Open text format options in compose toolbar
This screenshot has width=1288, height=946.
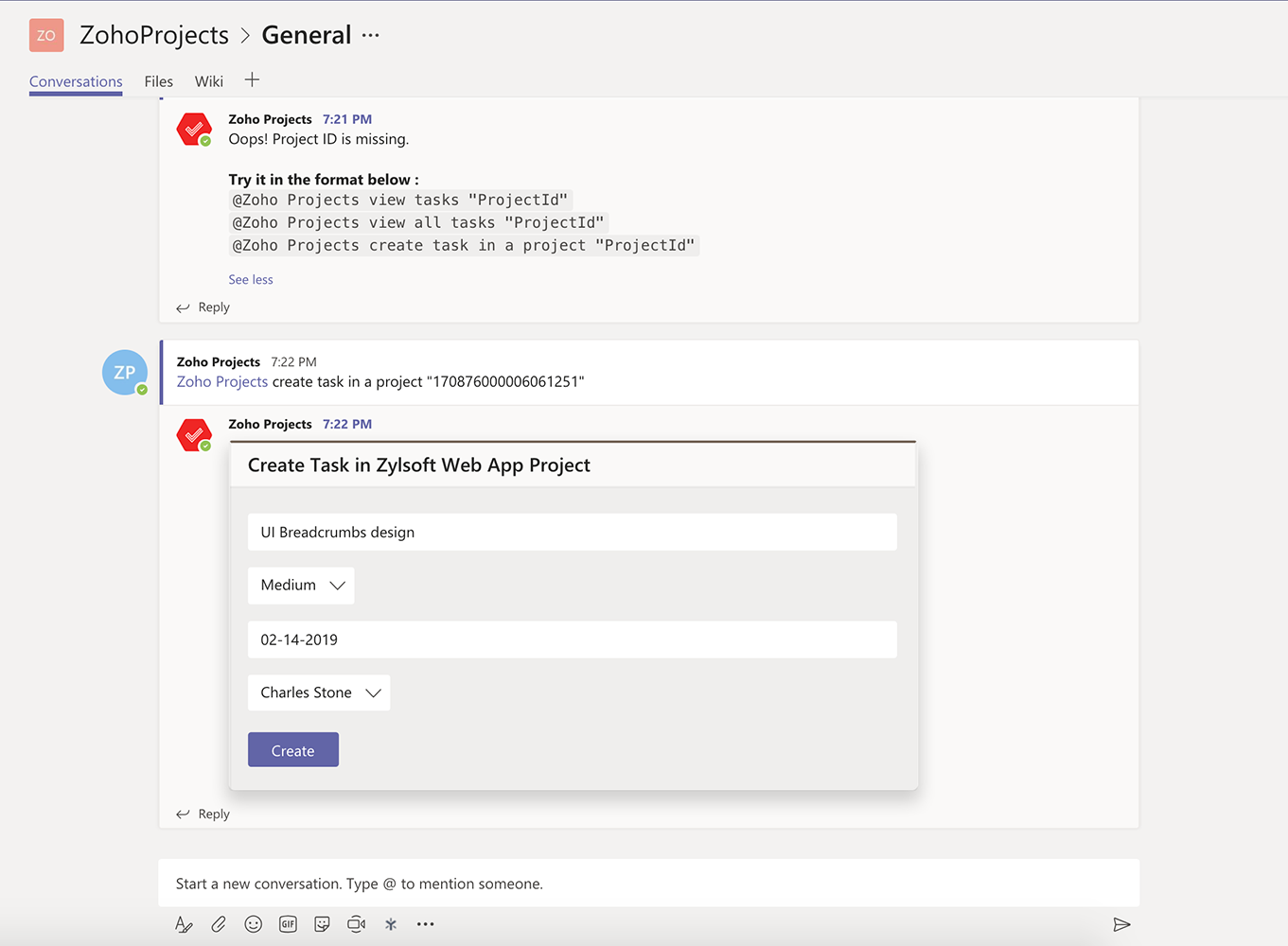click(x=184, y=924)
